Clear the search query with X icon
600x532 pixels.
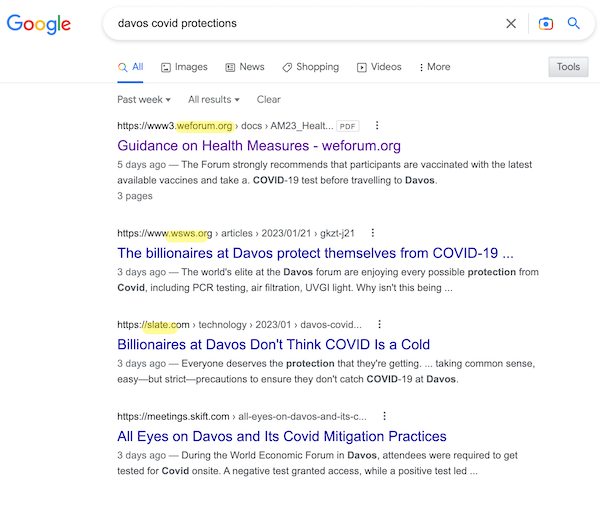(511, 23)
